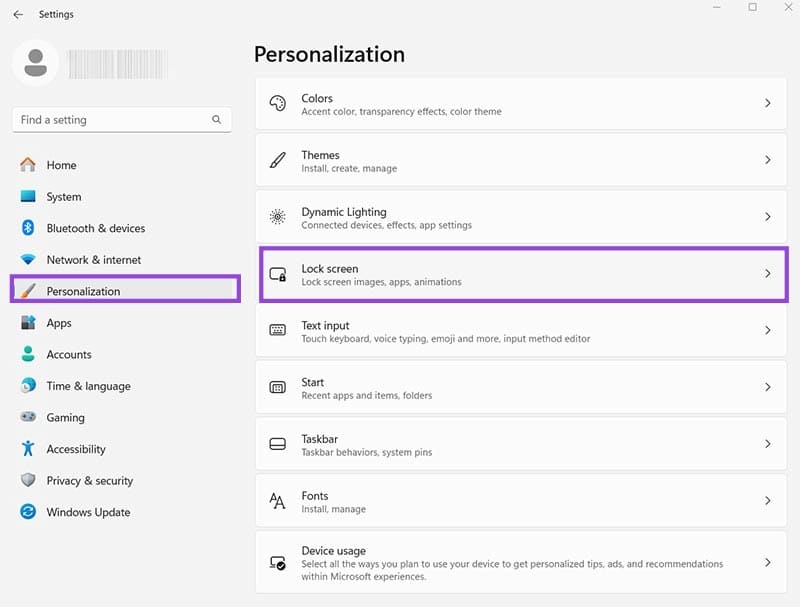This screenshot has height=607, width=800.
Task: Click the Lock screen monitor-lock icon
Action: click(x=278, y=274)
